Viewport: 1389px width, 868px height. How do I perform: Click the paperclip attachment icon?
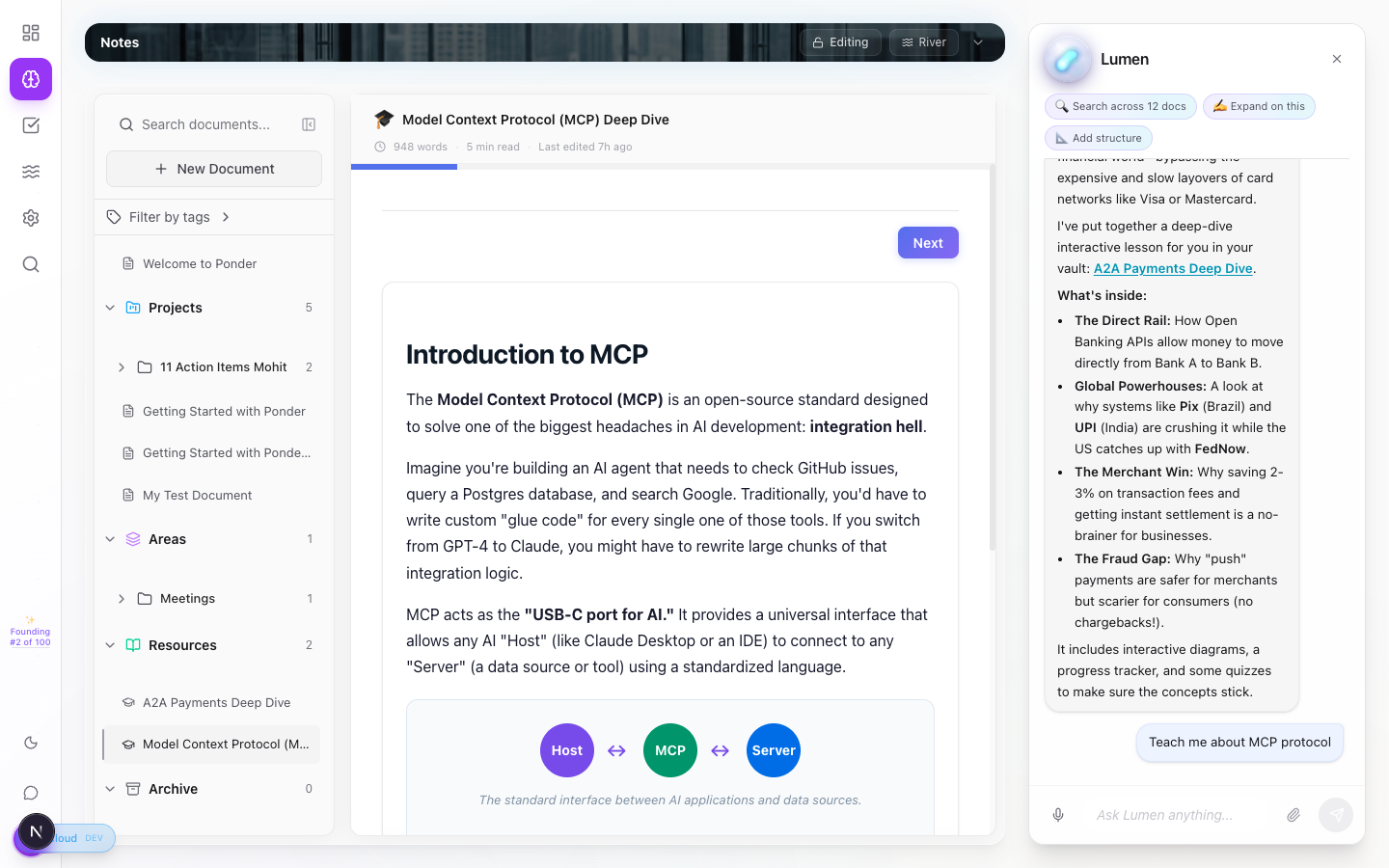click(x=1294, y=815)
